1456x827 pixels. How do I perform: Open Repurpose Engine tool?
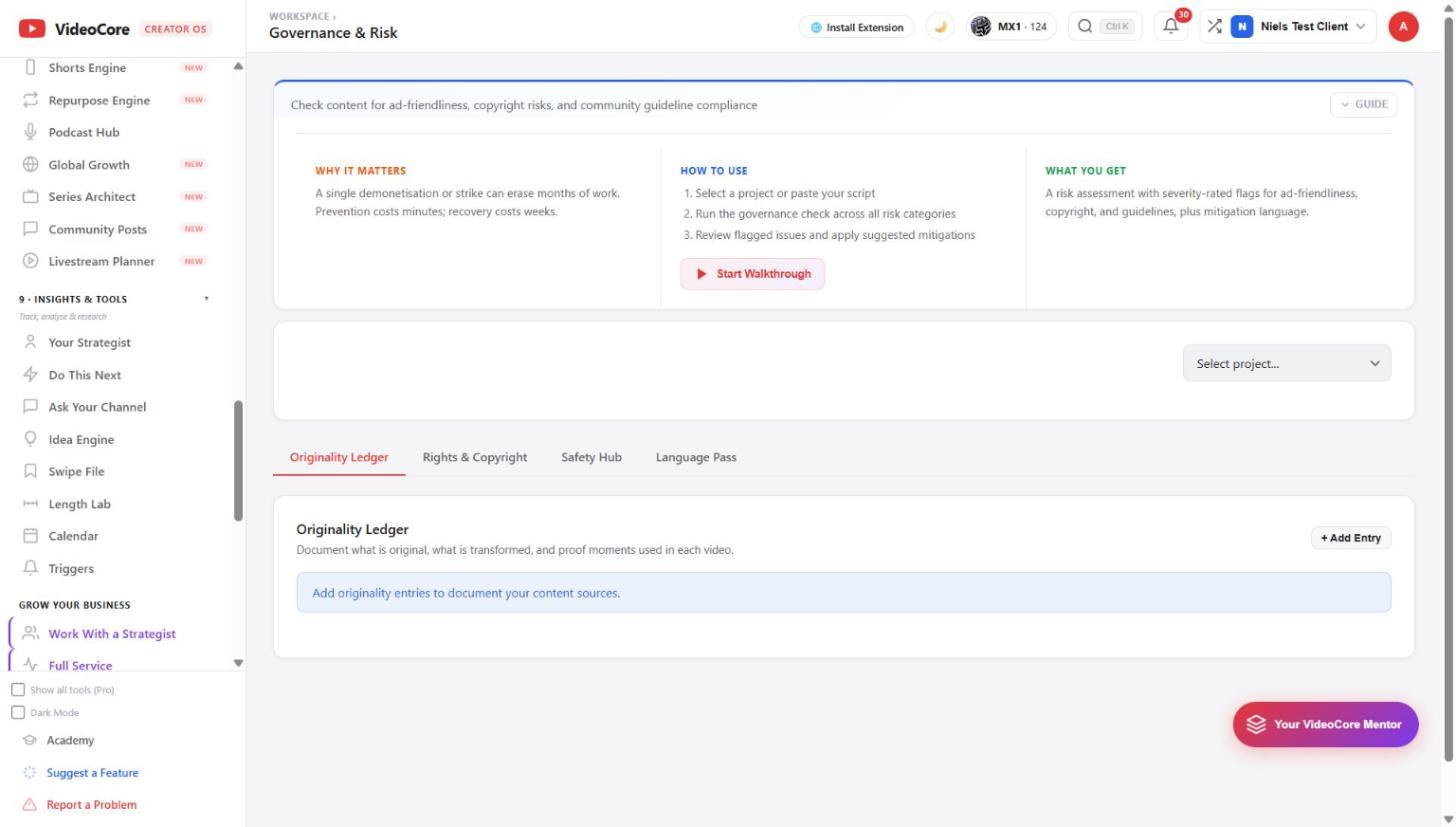coord(99,100)
